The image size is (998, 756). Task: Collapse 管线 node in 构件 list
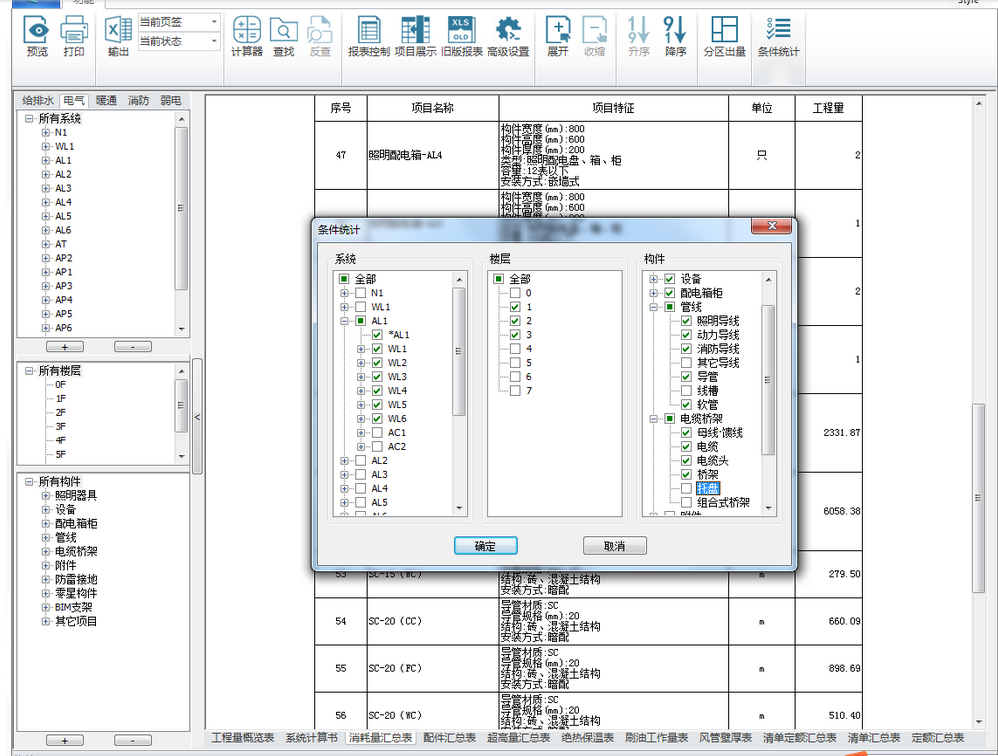coord(653,307)
